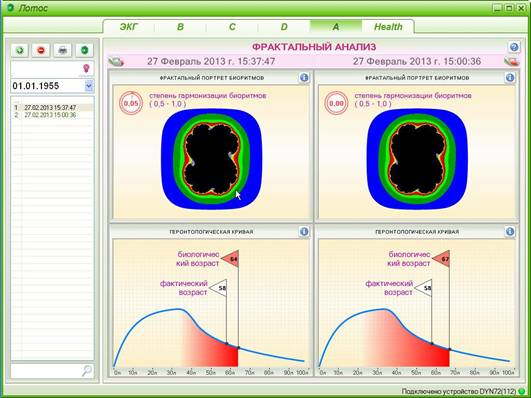Click the white actual age flag 58 on right chart
This screenshot has width=531, height=398.
pos(424,288)
